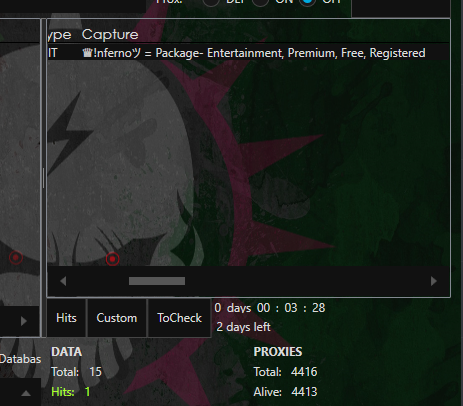Click the horizontal scrollbar thumb
Viewport: 463px width, 406px height.
157,281
